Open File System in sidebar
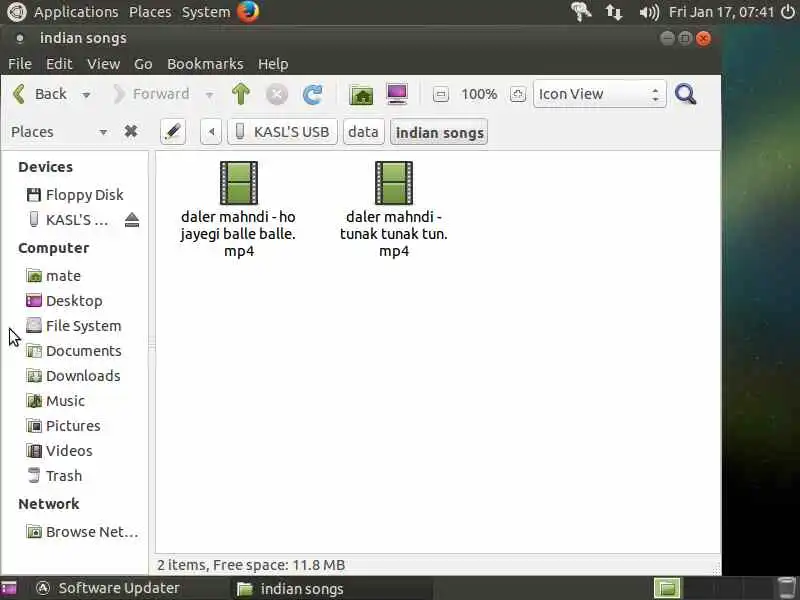 (74, 326)
